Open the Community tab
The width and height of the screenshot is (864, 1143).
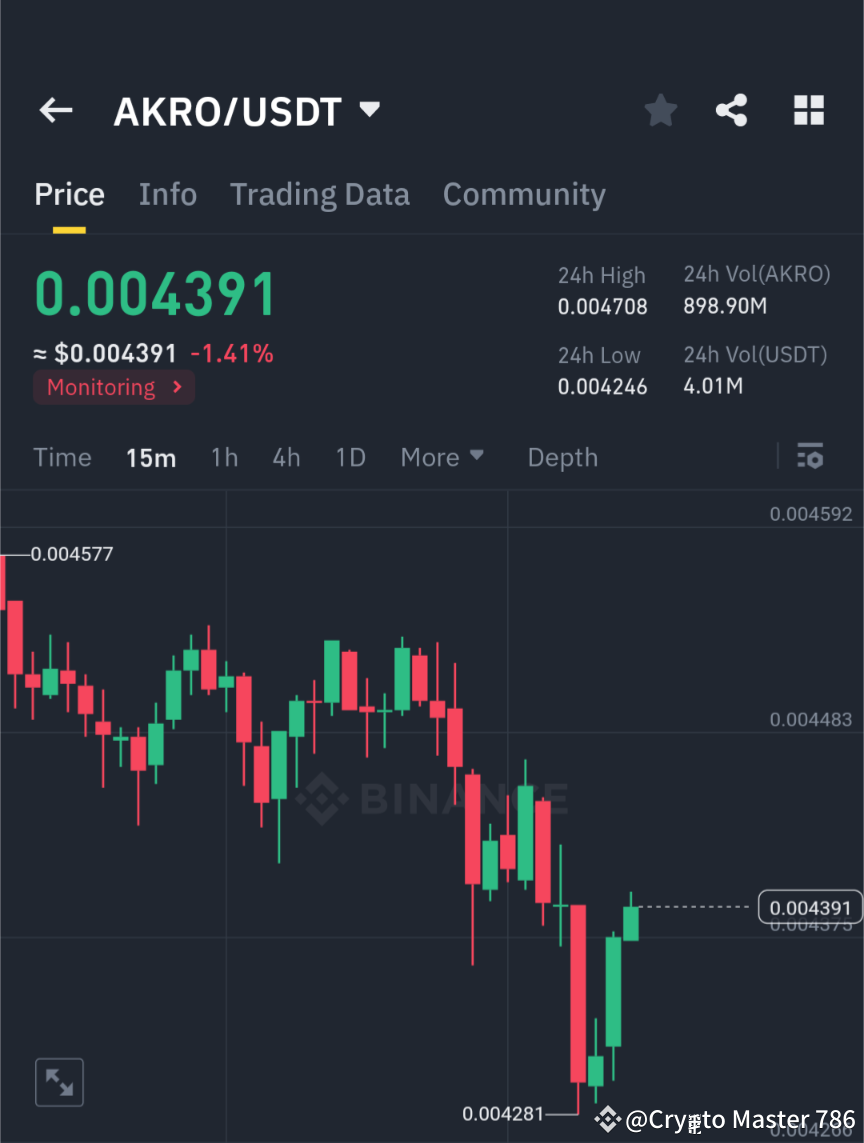[524, 194]
